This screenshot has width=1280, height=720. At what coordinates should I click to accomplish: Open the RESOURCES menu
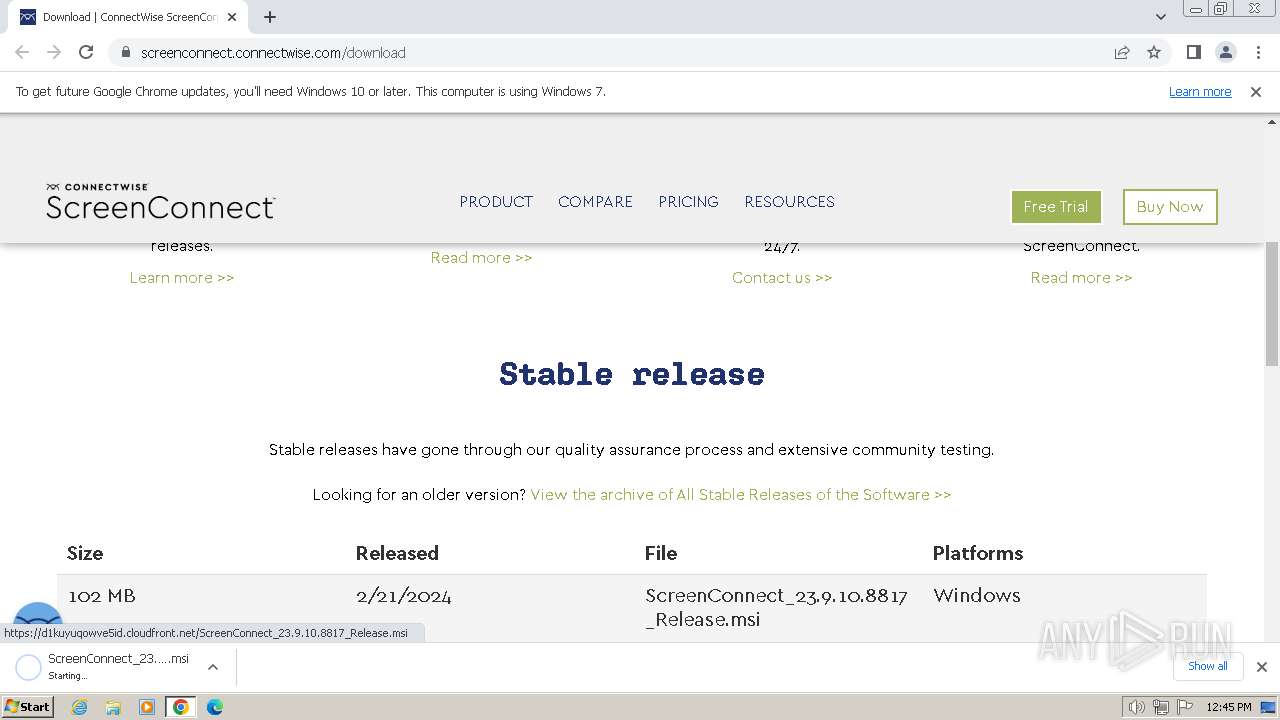coord(789,202)
